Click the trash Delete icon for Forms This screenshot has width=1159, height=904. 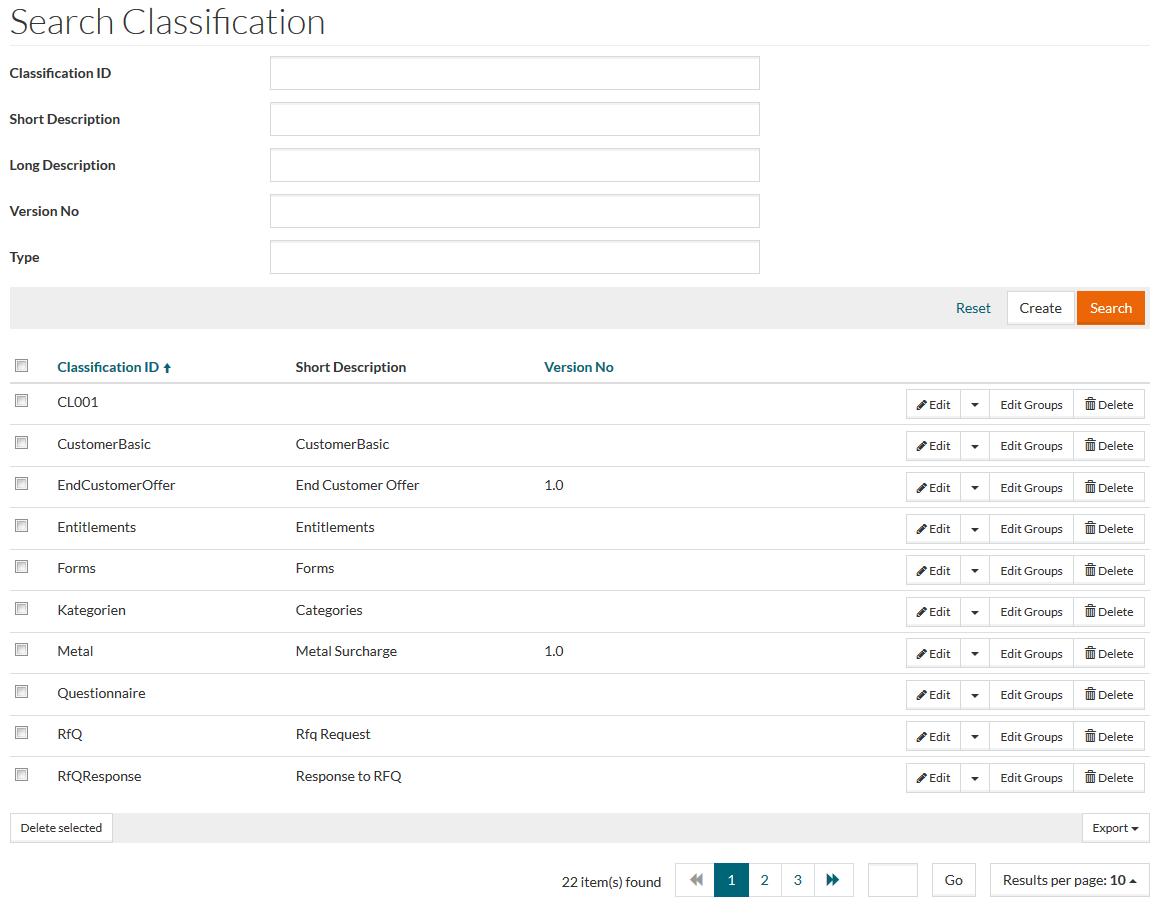[x=1090, y=571]
